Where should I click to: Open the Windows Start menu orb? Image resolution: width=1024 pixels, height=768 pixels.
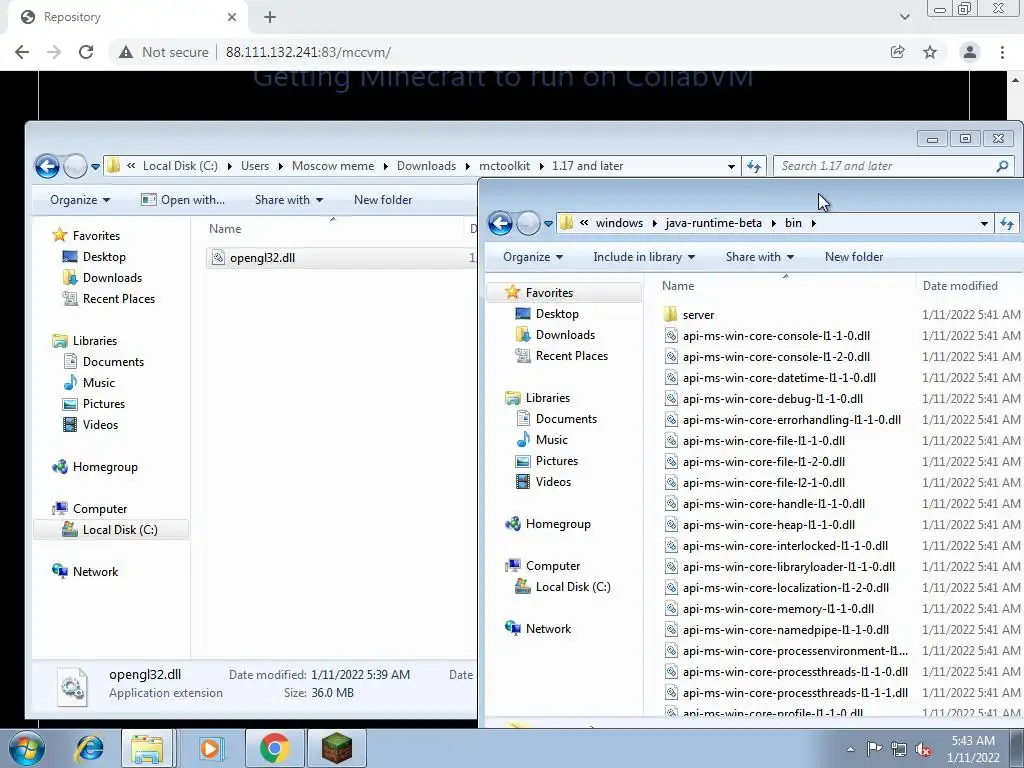click(x=26, y=748)
